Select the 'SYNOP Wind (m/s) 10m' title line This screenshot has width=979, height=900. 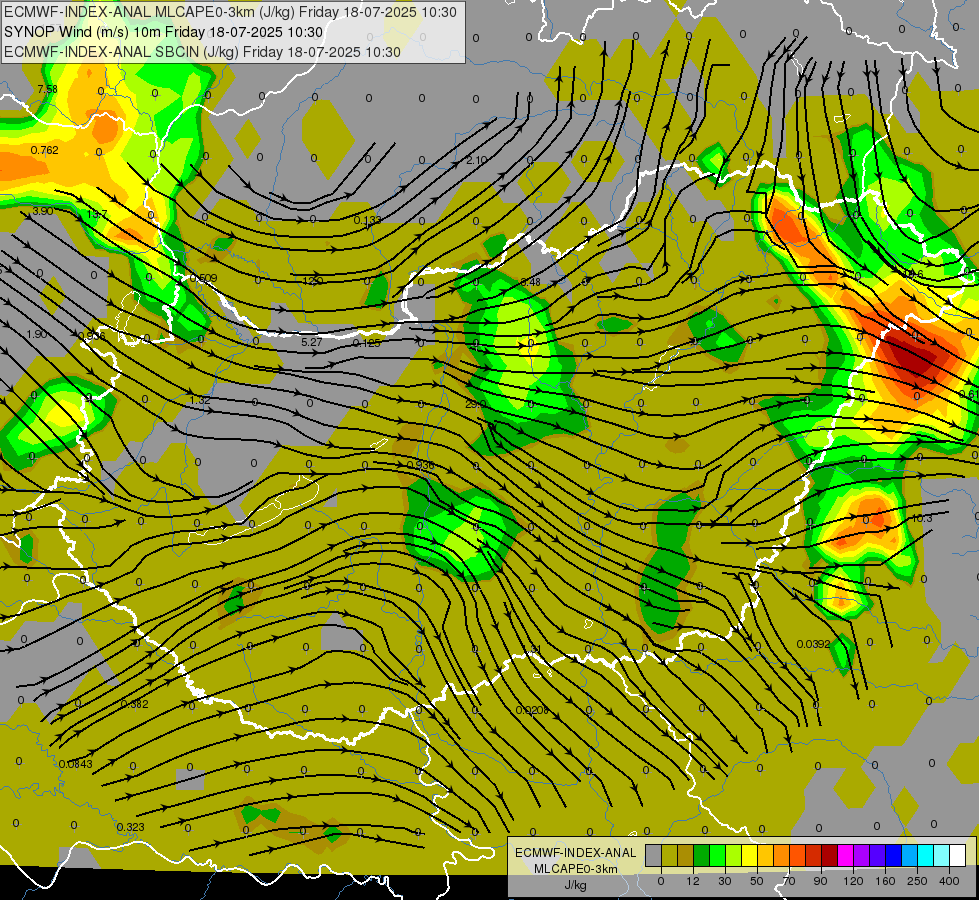coord(164,32)
